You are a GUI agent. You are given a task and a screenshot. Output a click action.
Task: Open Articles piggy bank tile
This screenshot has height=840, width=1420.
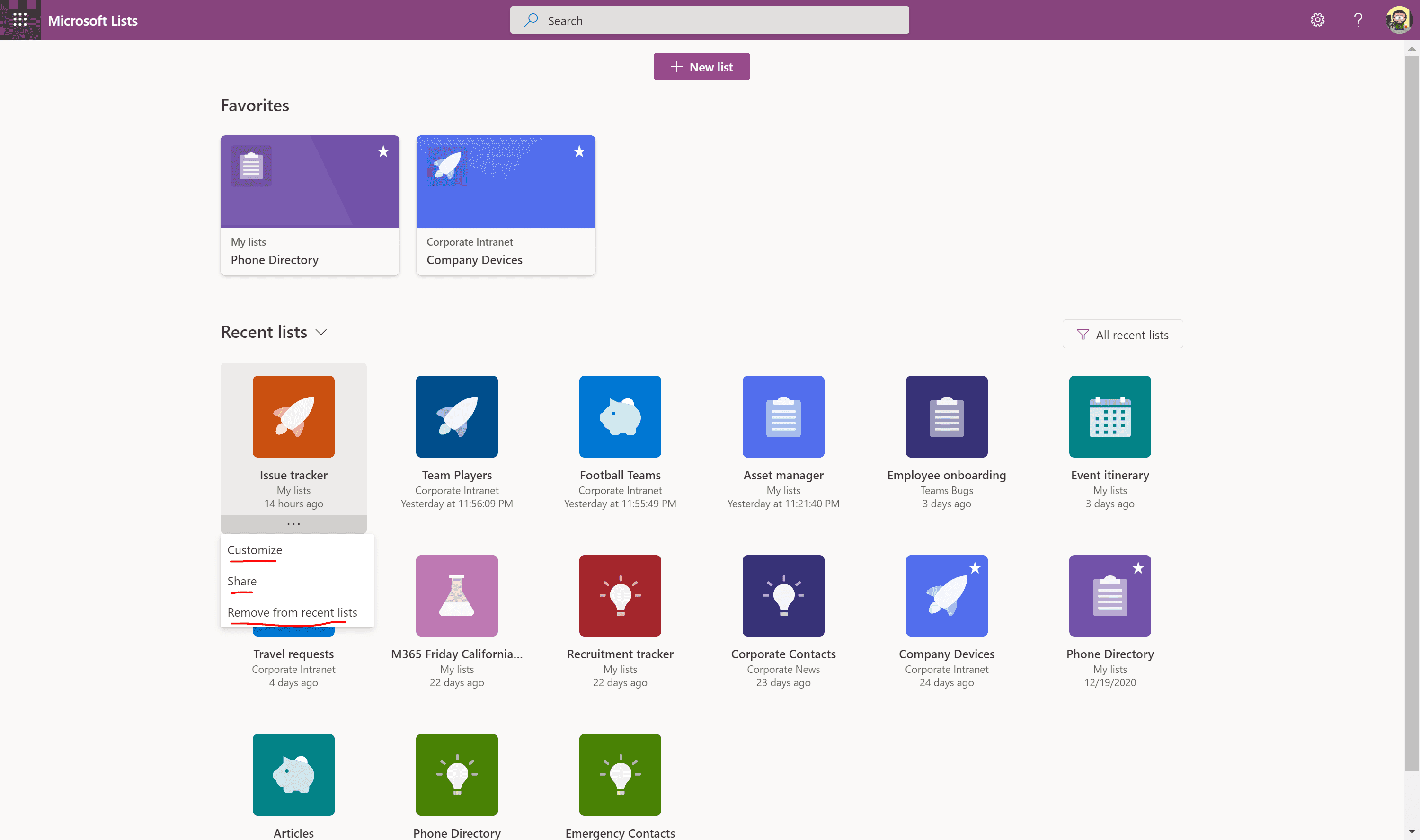pos(293,774)
